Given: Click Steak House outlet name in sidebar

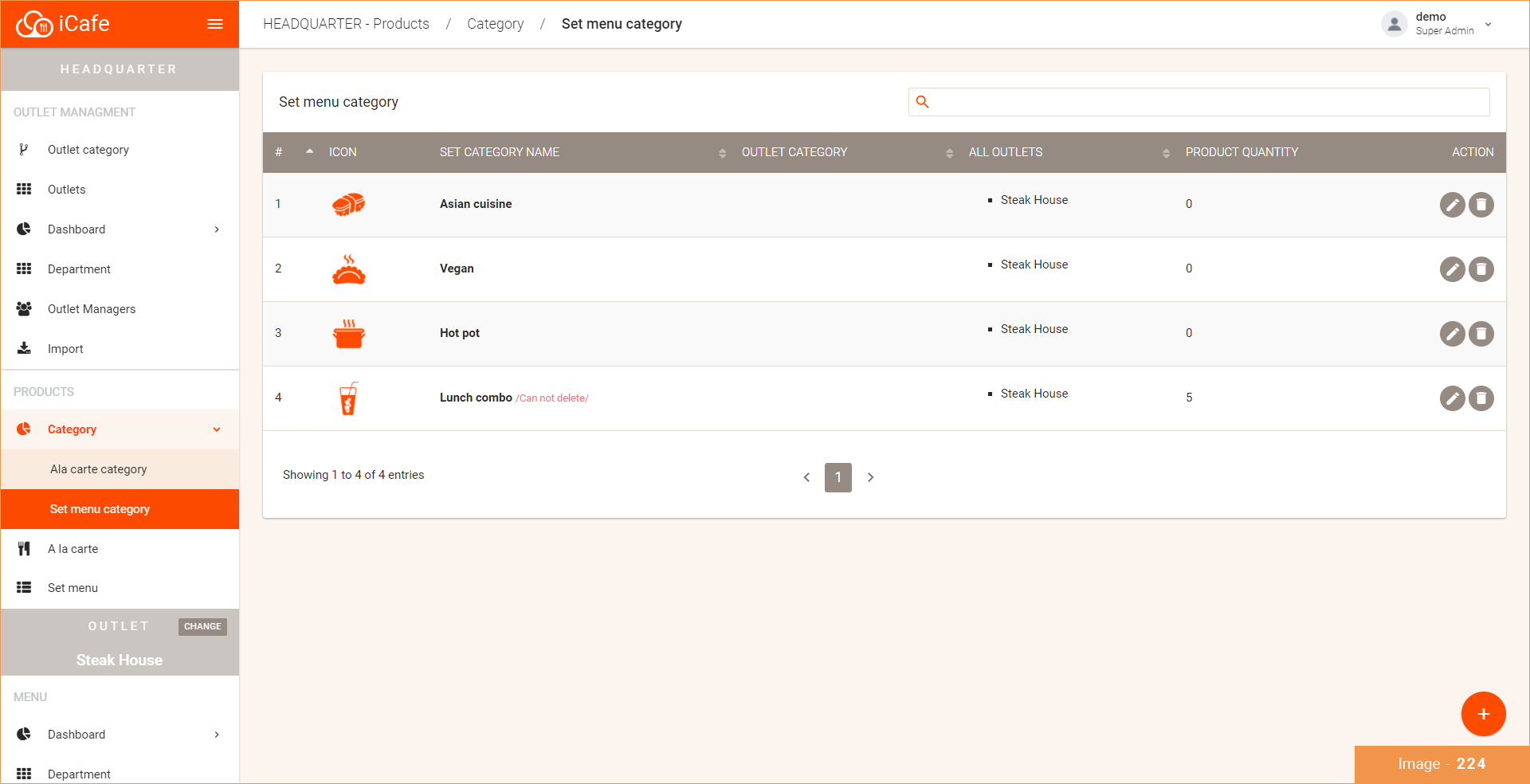Looking at the screenshot, I should [x=120, y=661].
